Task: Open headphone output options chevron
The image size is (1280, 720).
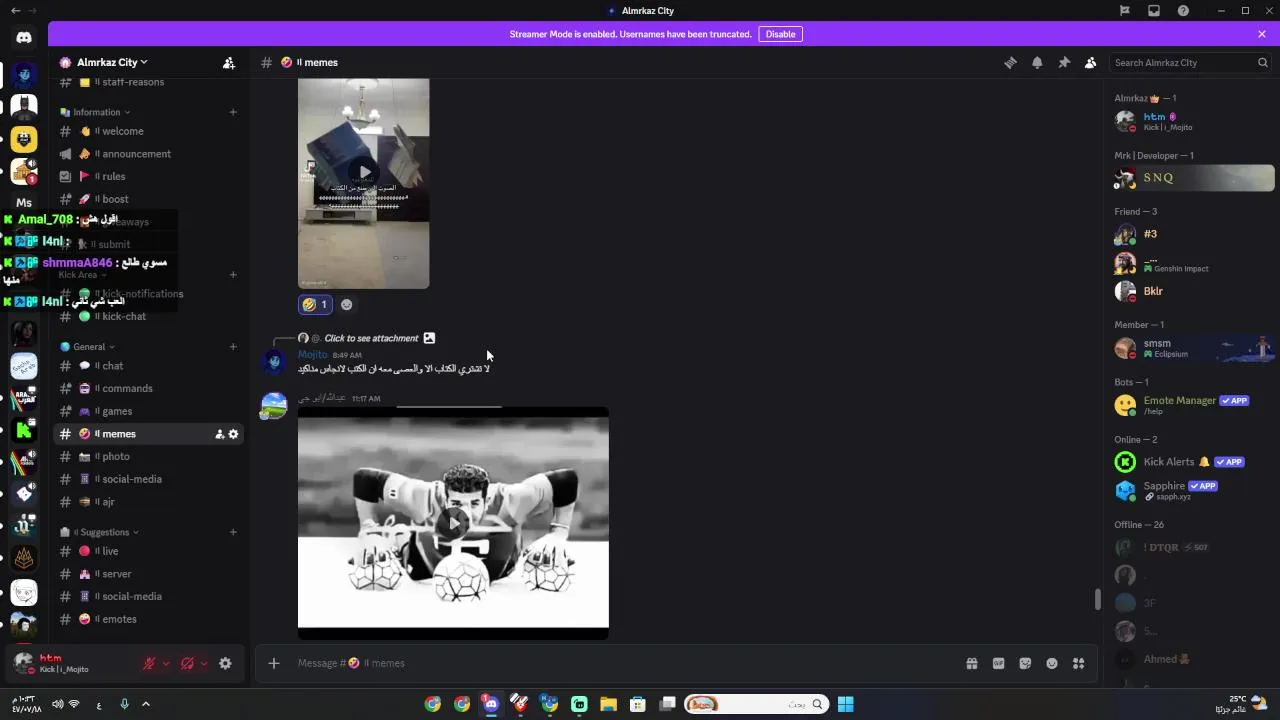Action: [x=204, y=663]
